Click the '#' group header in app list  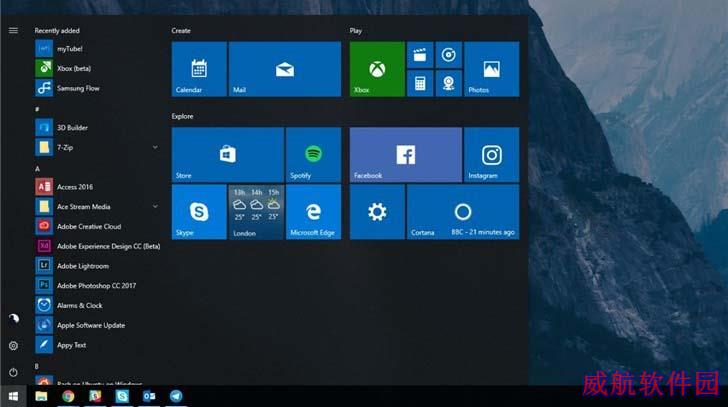37,110
